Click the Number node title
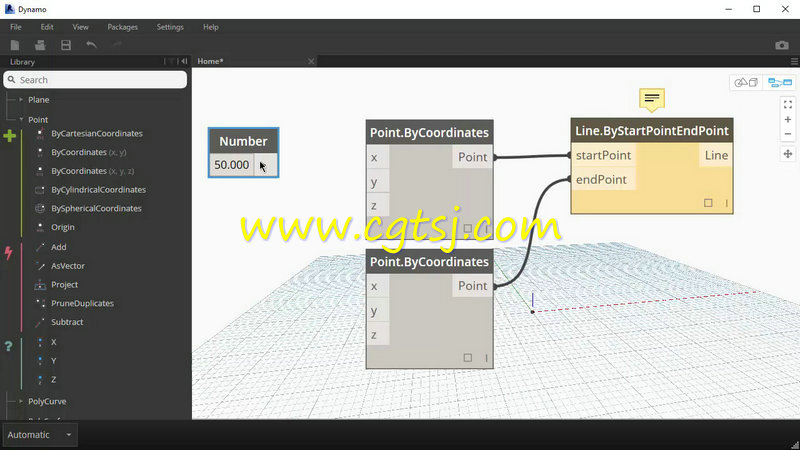Screen dimensions: 800x450 [x=243, y=141]
